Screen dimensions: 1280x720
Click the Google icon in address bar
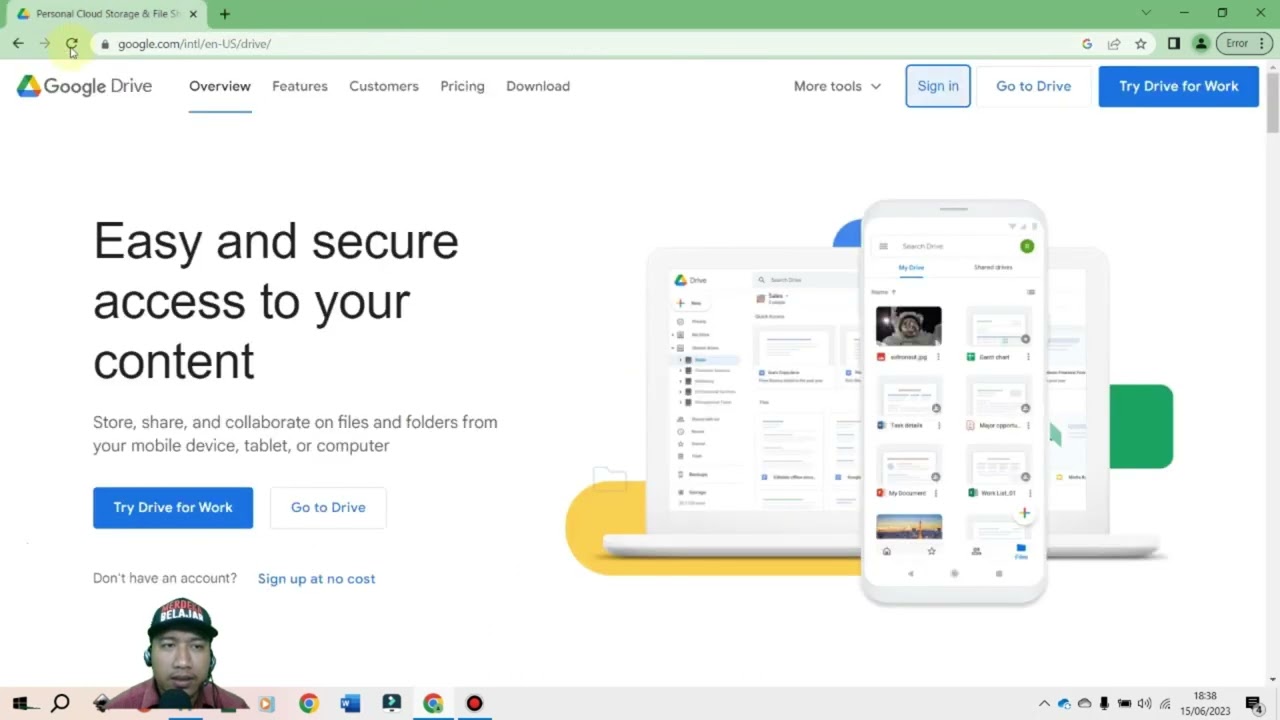click(x=1087, y=44)
